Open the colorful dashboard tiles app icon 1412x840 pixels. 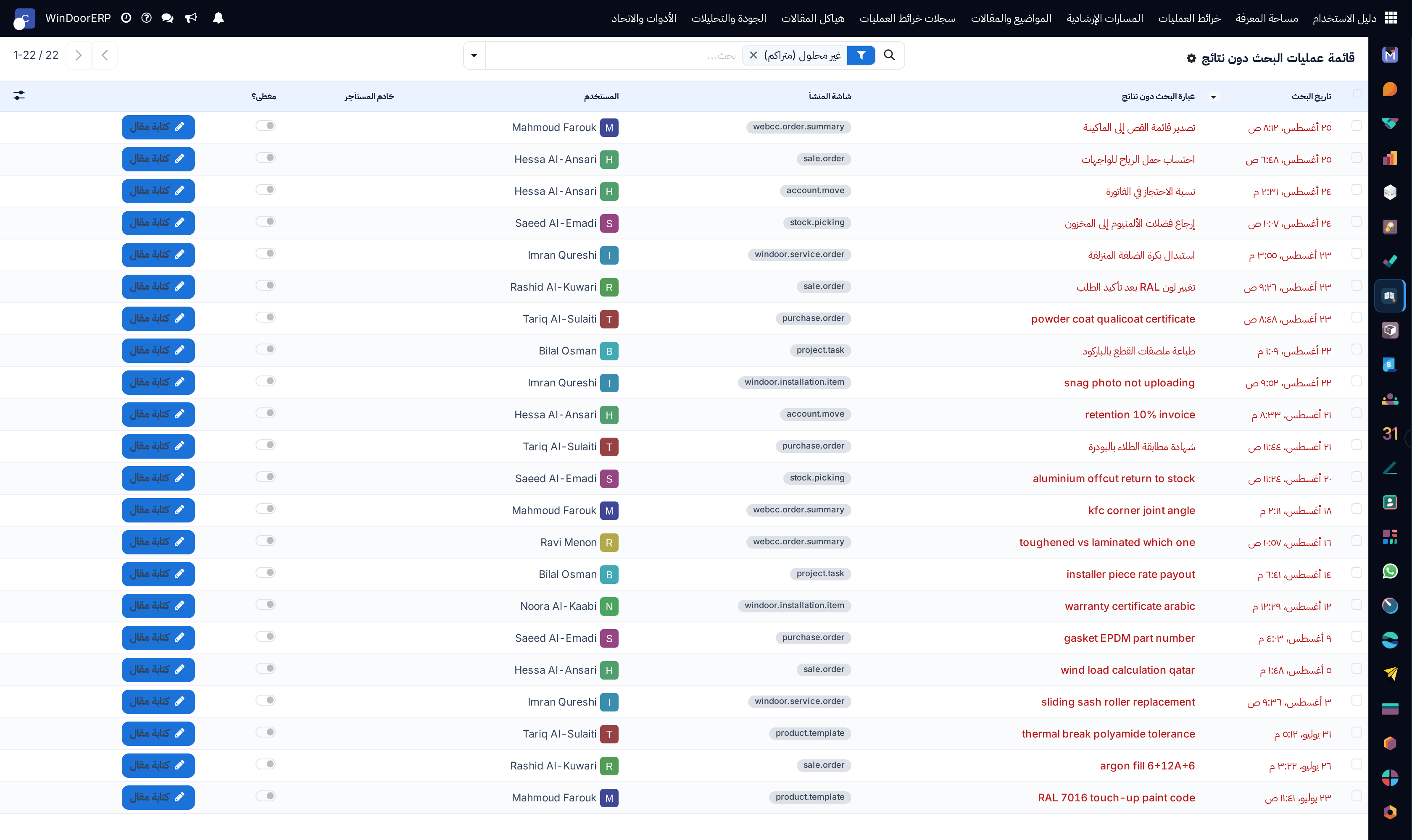pos(1390,537)
